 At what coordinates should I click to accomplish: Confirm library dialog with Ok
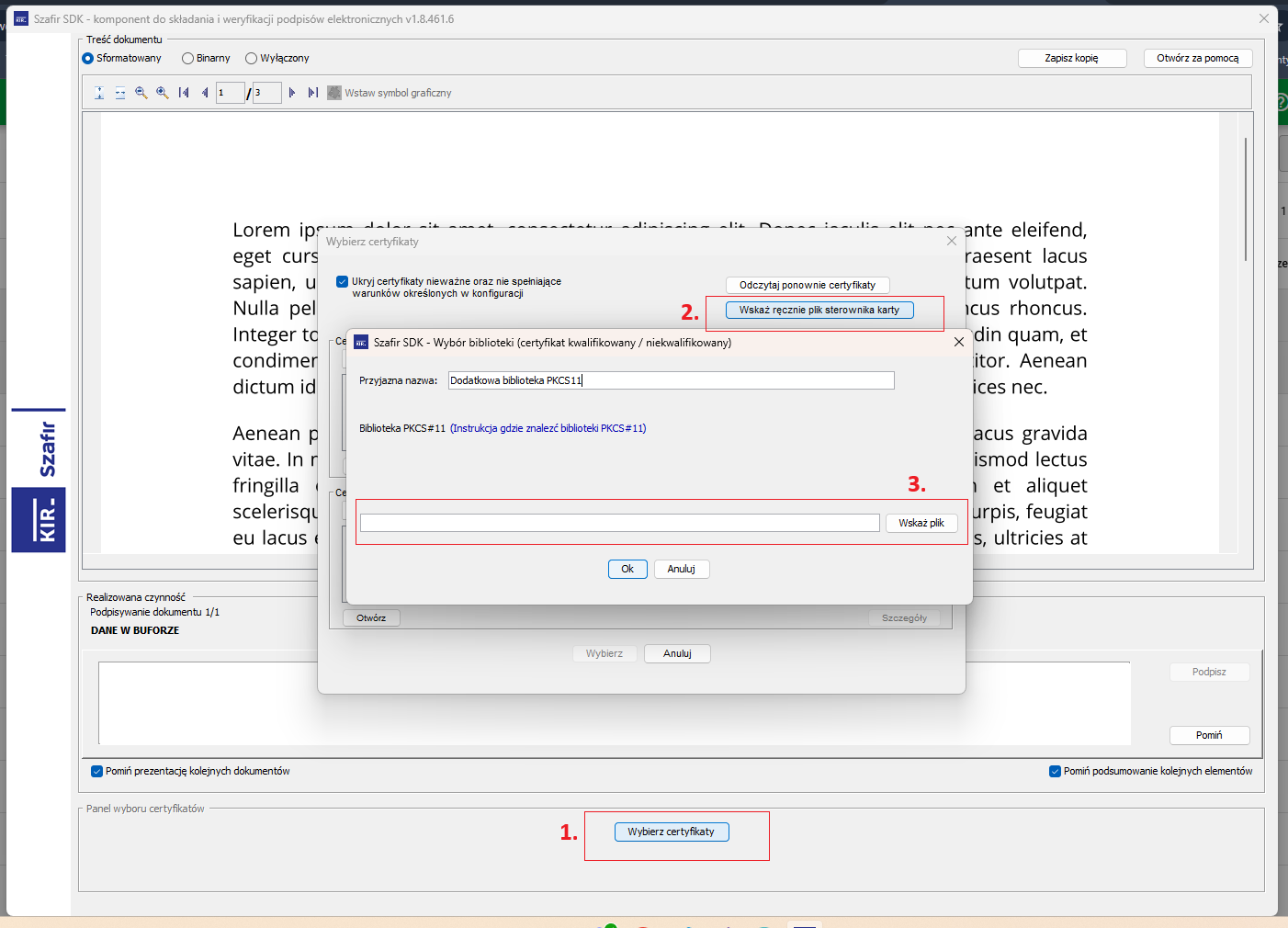tap(627, 569)
